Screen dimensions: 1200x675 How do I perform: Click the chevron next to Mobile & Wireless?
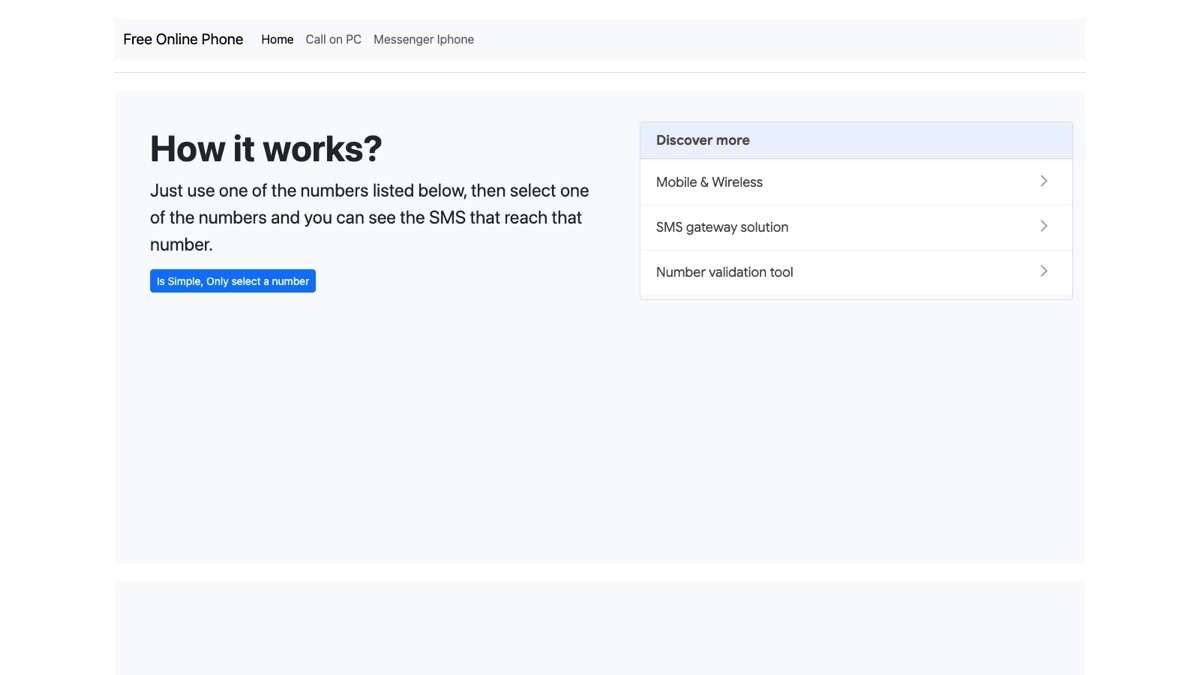click(x=1043, y=181)
